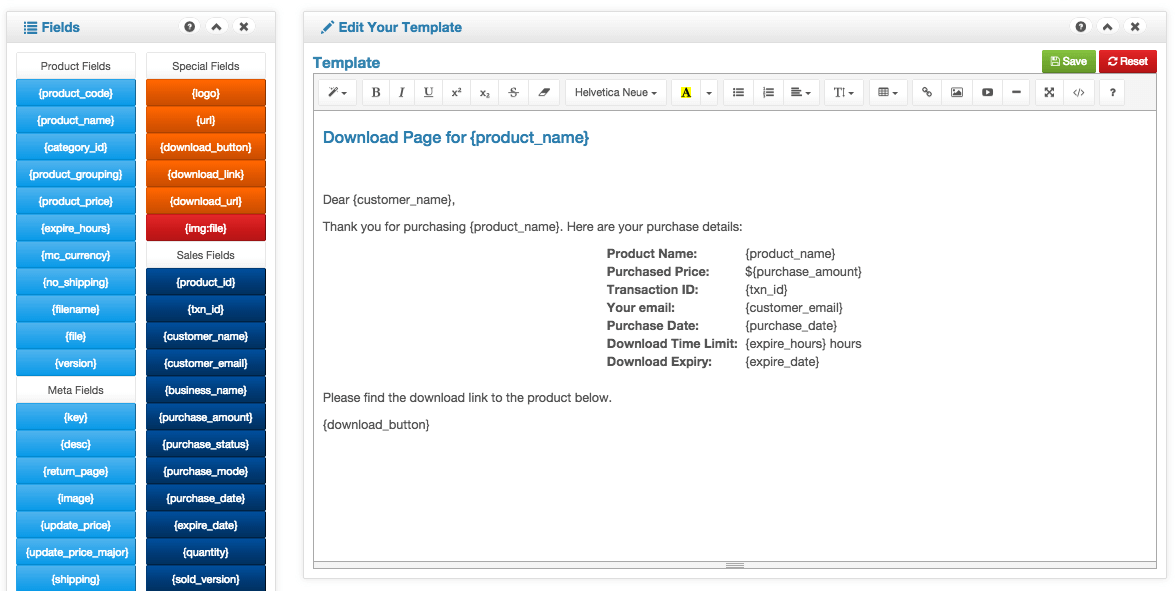Insert a picture using the image icon
Image resolution: width=1176 pixels, height=591 pixels.
click(956, 92)
